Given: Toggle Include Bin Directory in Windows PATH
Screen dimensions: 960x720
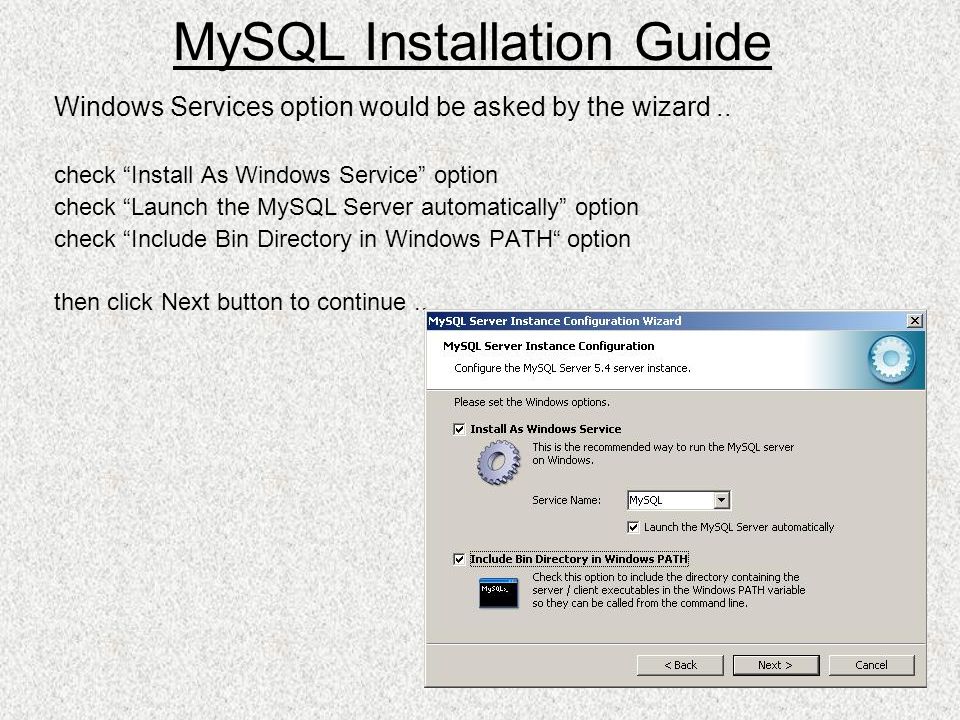Looking at the screenshot, I should tap(459, 559).
